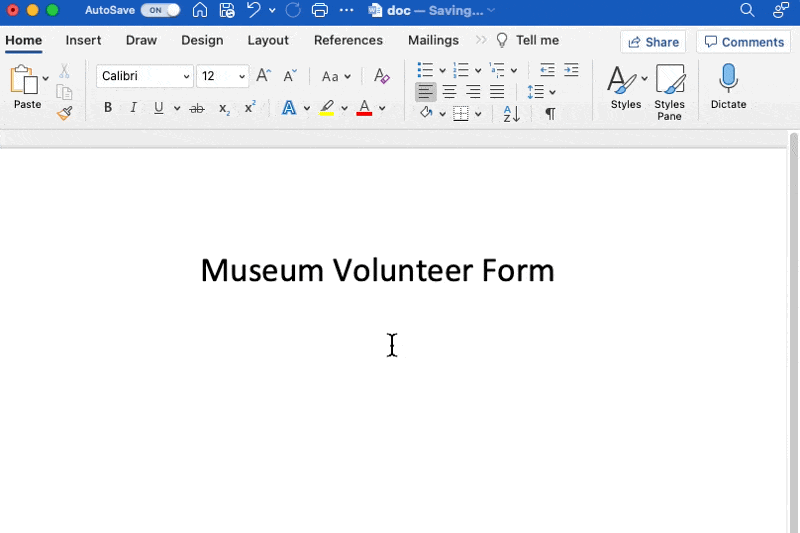Toggle the AutoSave switch
Screen dimensions: 800x533
160,10
